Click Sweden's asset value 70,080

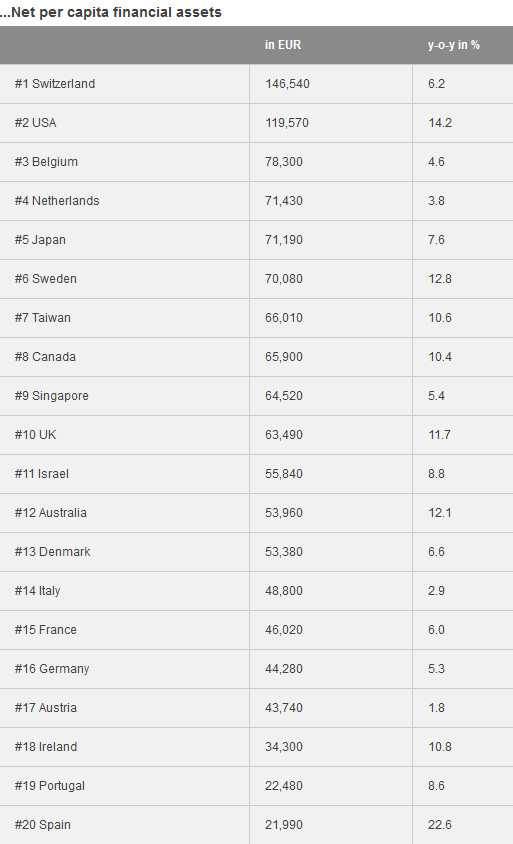[284, 279]
